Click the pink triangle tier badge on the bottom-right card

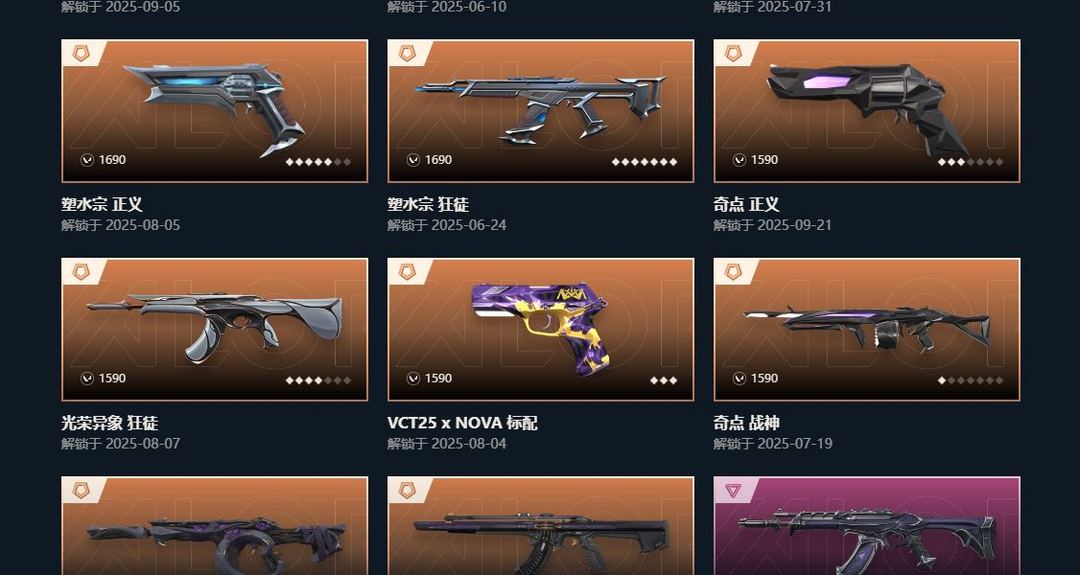pos(733,490)
